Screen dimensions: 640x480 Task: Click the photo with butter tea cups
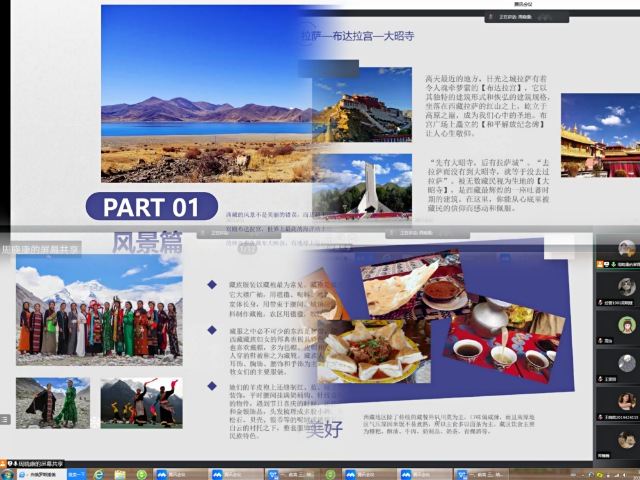pyautogui.click(x=506, y=338)
